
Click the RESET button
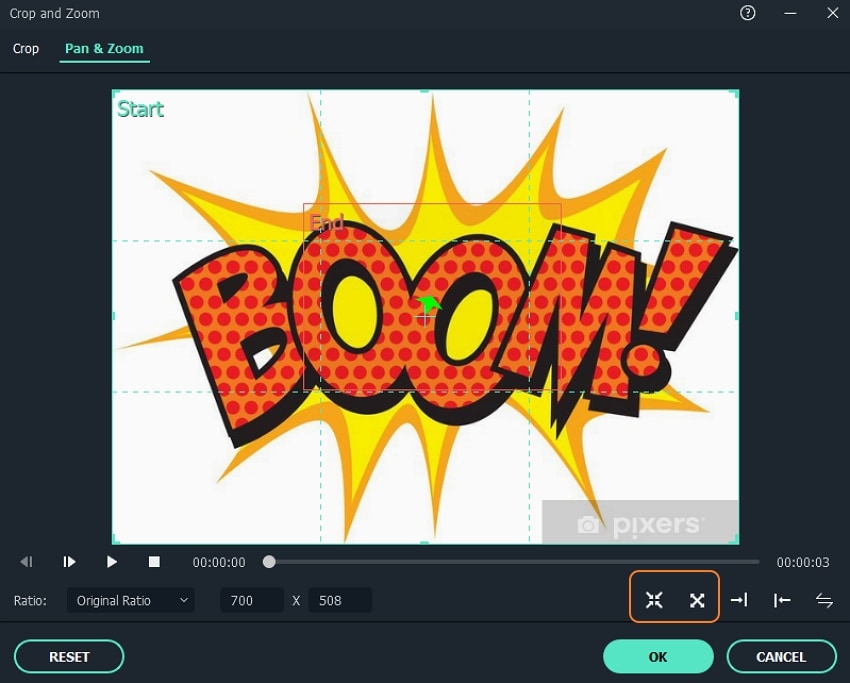click(69, 656)
